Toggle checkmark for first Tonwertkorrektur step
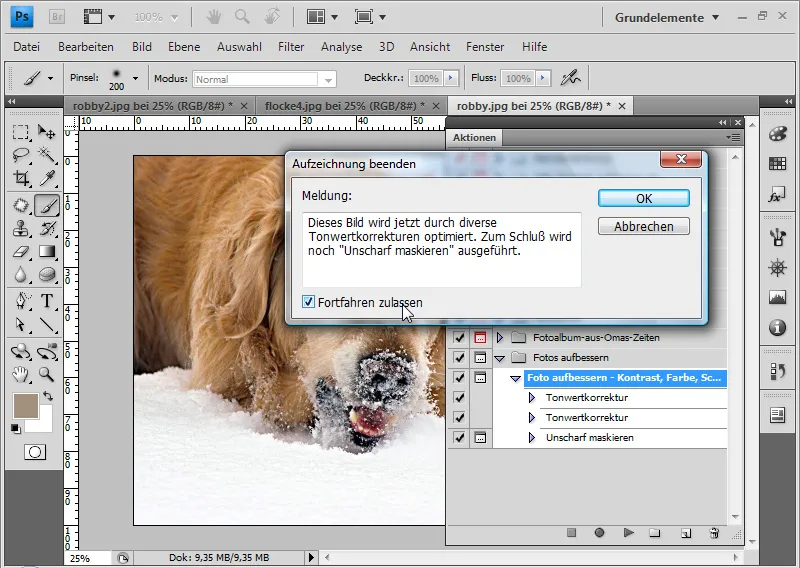Viewport: 800px width, 568px height. (x=459, y=398)
